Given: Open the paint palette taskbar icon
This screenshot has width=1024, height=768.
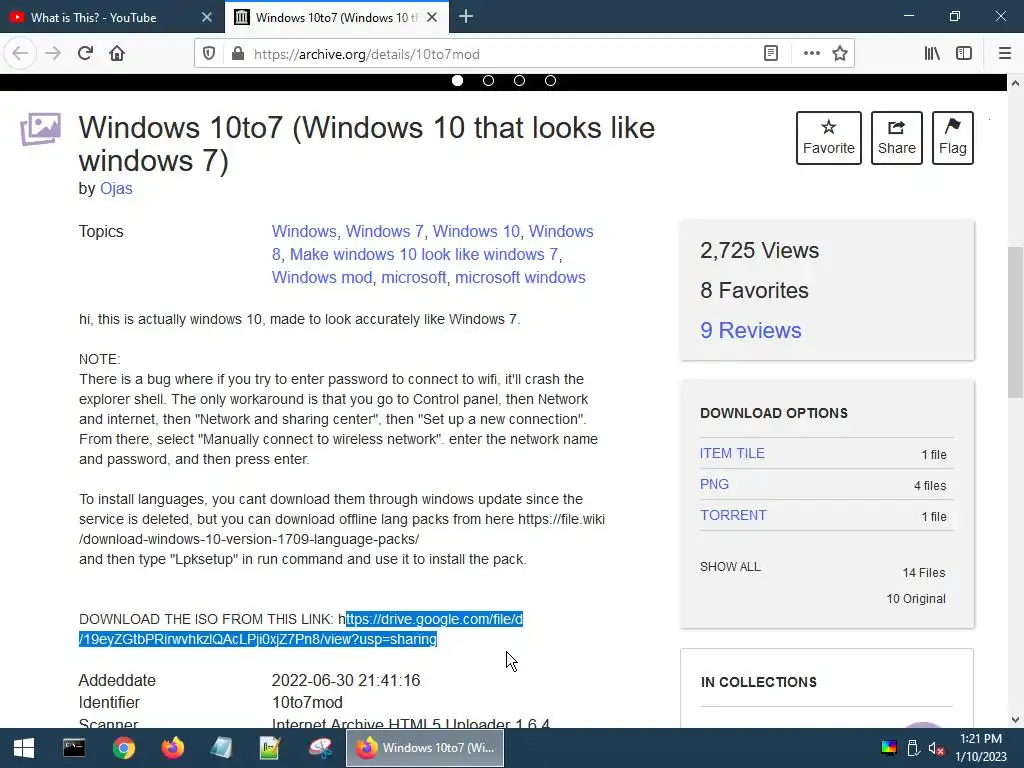Looking at the screenshot, I should click(320, 748).
